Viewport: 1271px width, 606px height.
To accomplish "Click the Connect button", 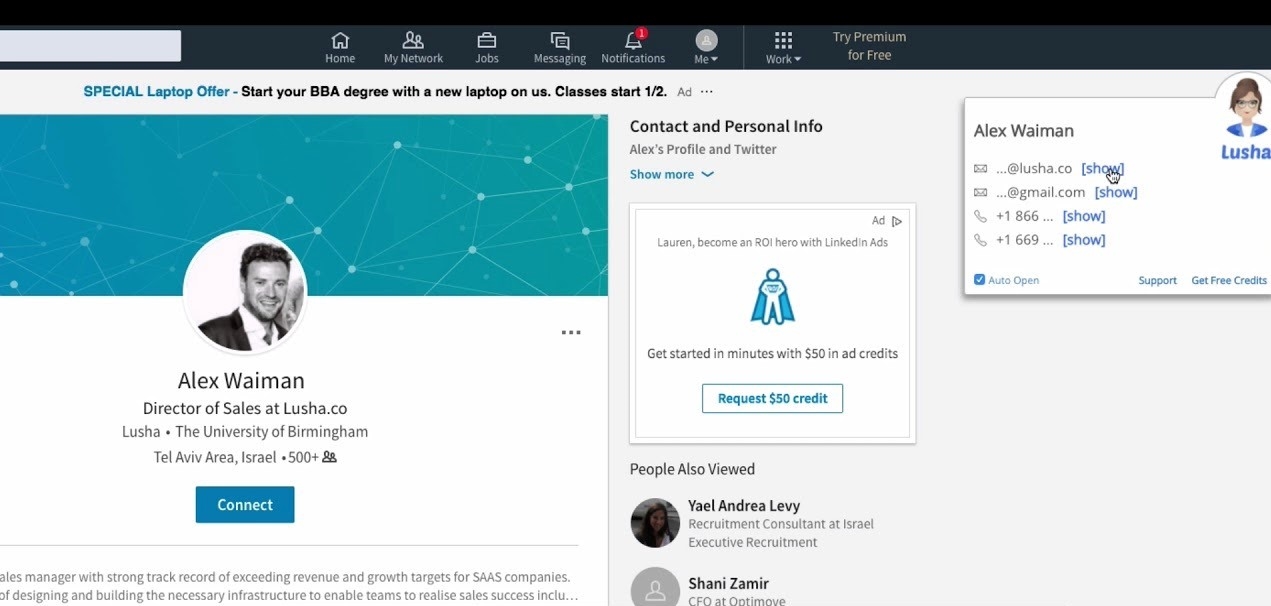I will tap(245, 505).
